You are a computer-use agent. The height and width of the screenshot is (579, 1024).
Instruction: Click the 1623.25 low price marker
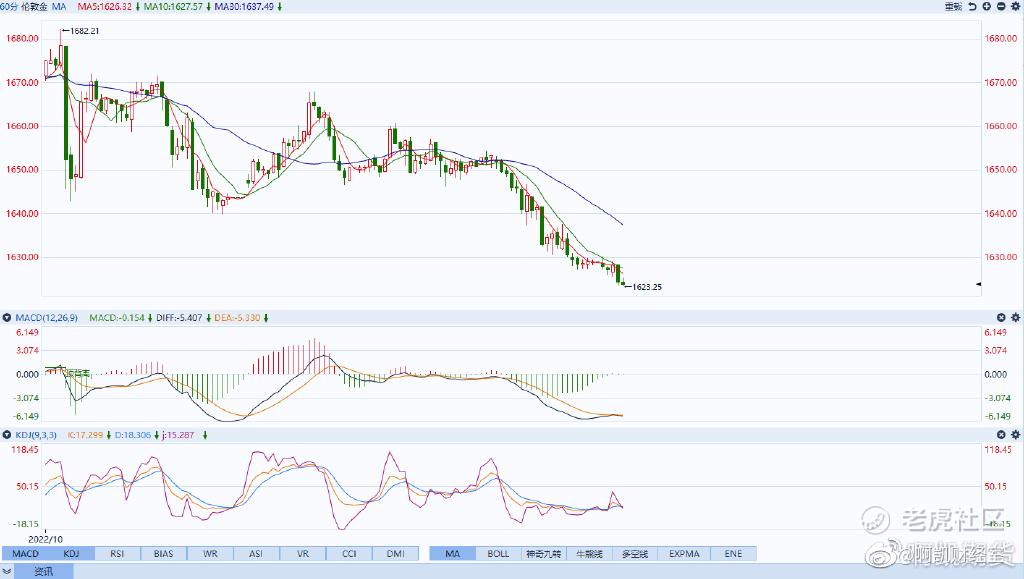tap(647, 287)
